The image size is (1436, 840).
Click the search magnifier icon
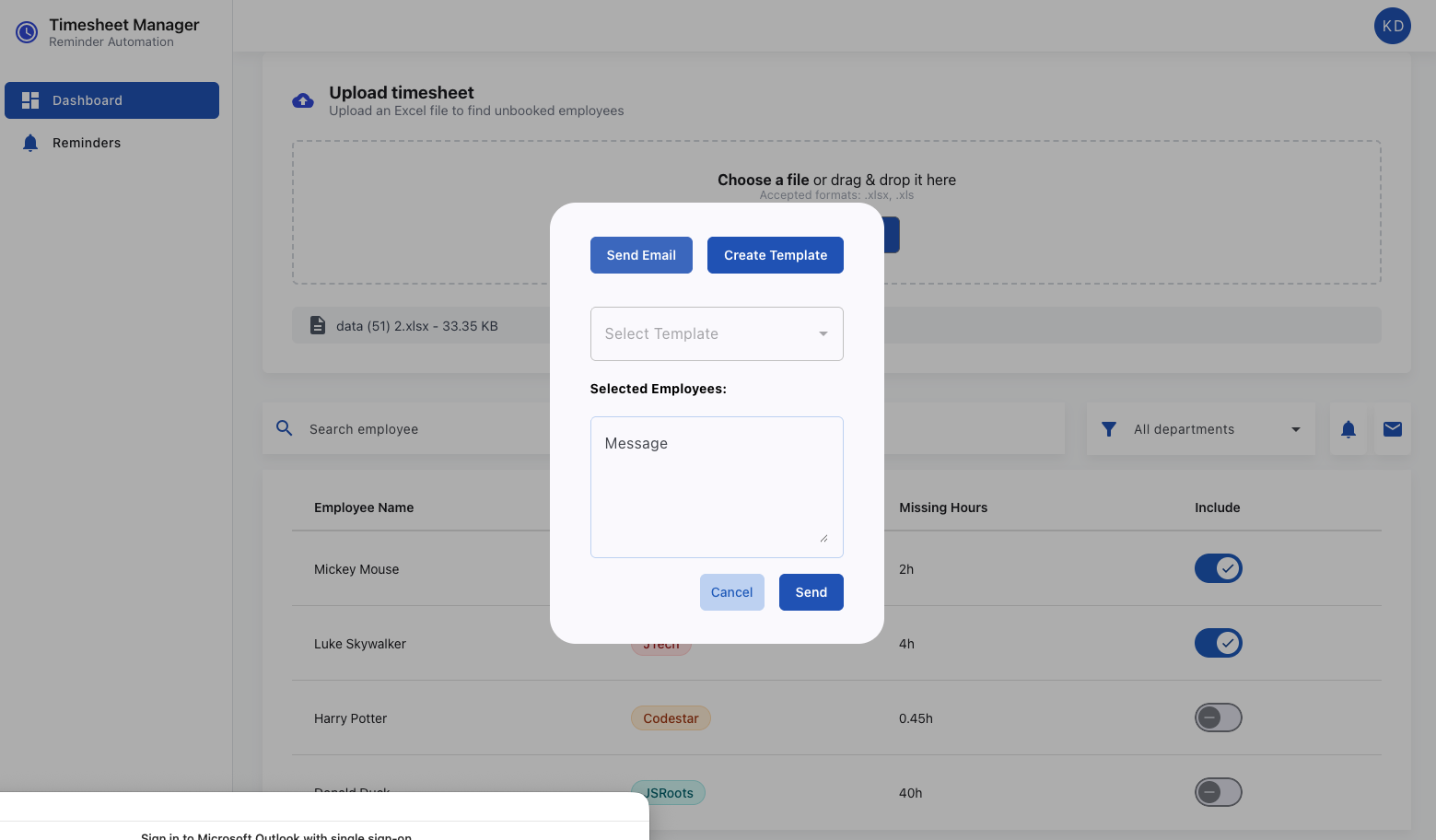pyautogui.click(x=285, y=428)
